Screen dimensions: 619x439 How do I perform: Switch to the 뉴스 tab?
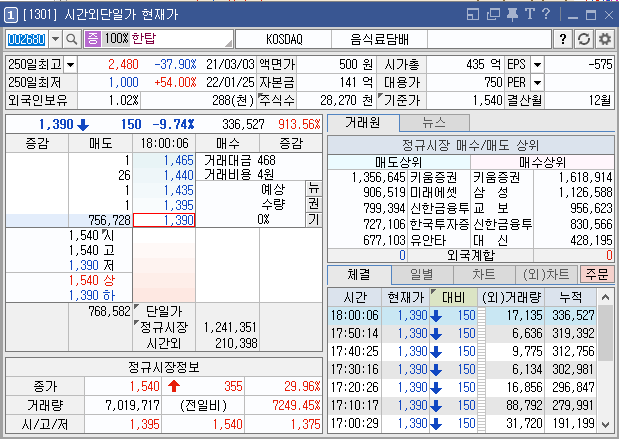coord(434,123)
